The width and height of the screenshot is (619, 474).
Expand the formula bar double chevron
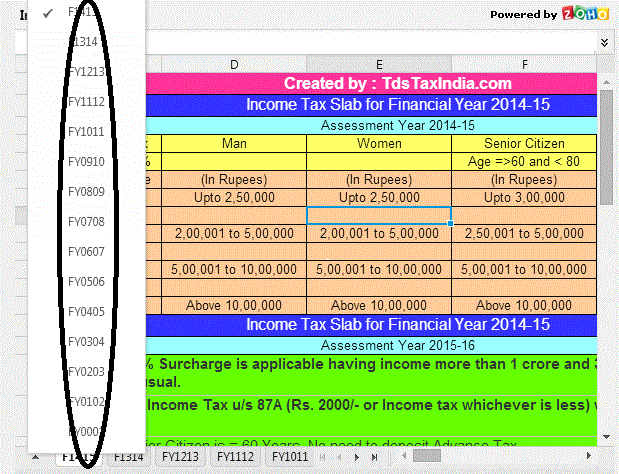604,43
